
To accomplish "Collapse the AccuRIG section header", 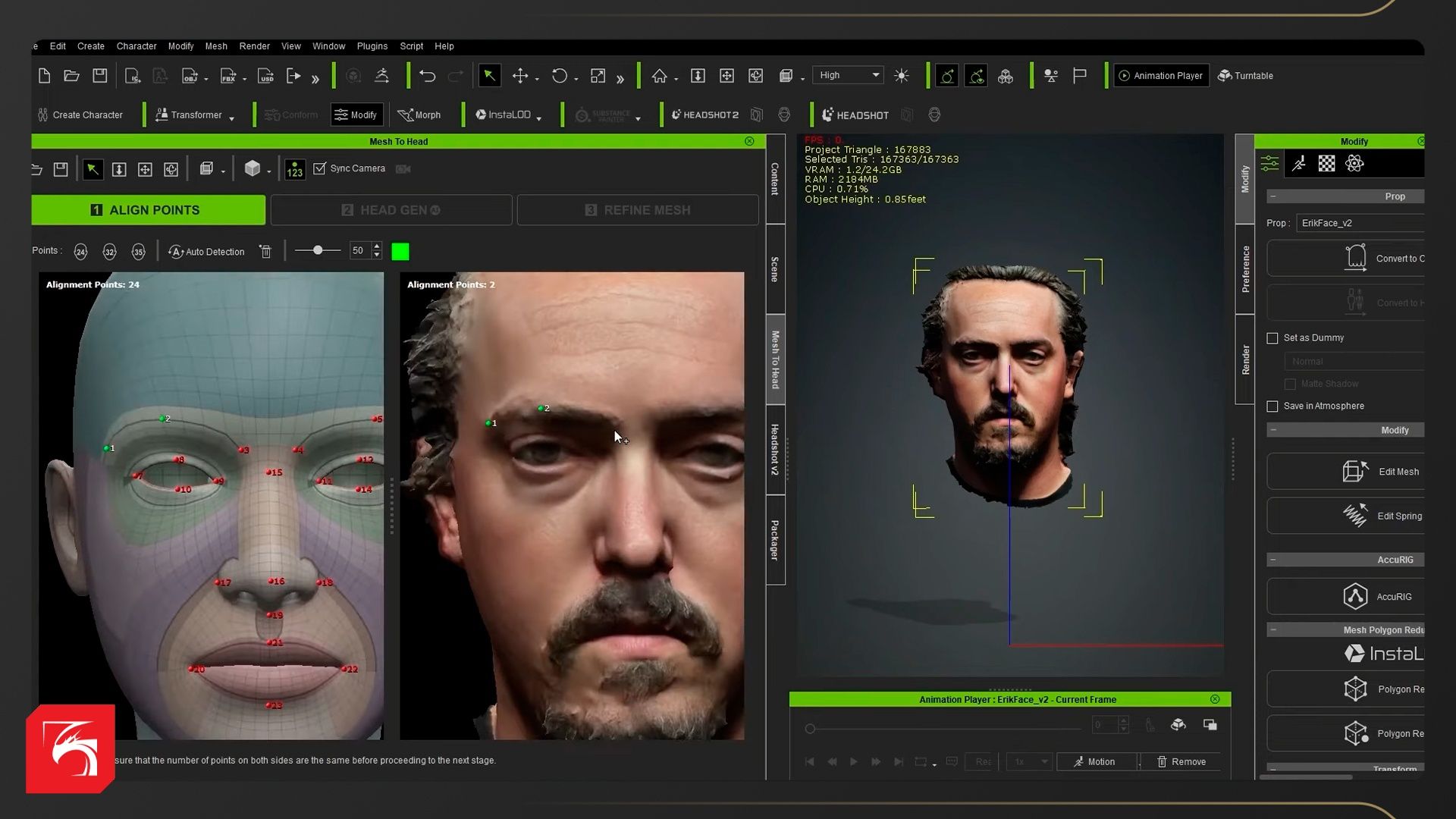I will point(1273,560).
